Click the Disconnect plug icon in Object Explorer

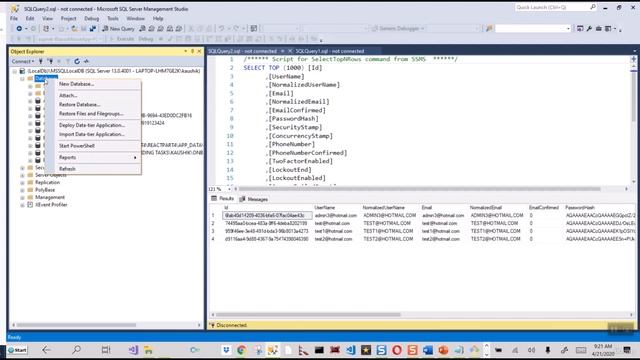50,61
